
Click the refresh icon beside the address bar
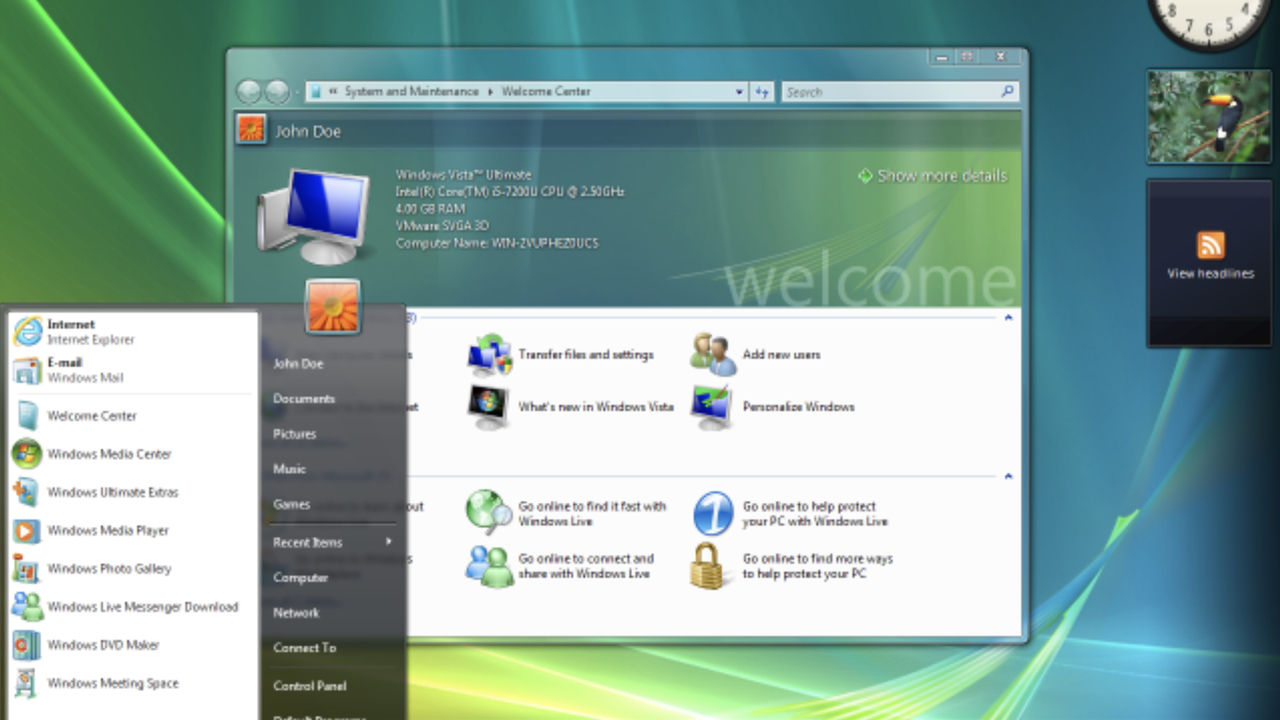point(762,91)
